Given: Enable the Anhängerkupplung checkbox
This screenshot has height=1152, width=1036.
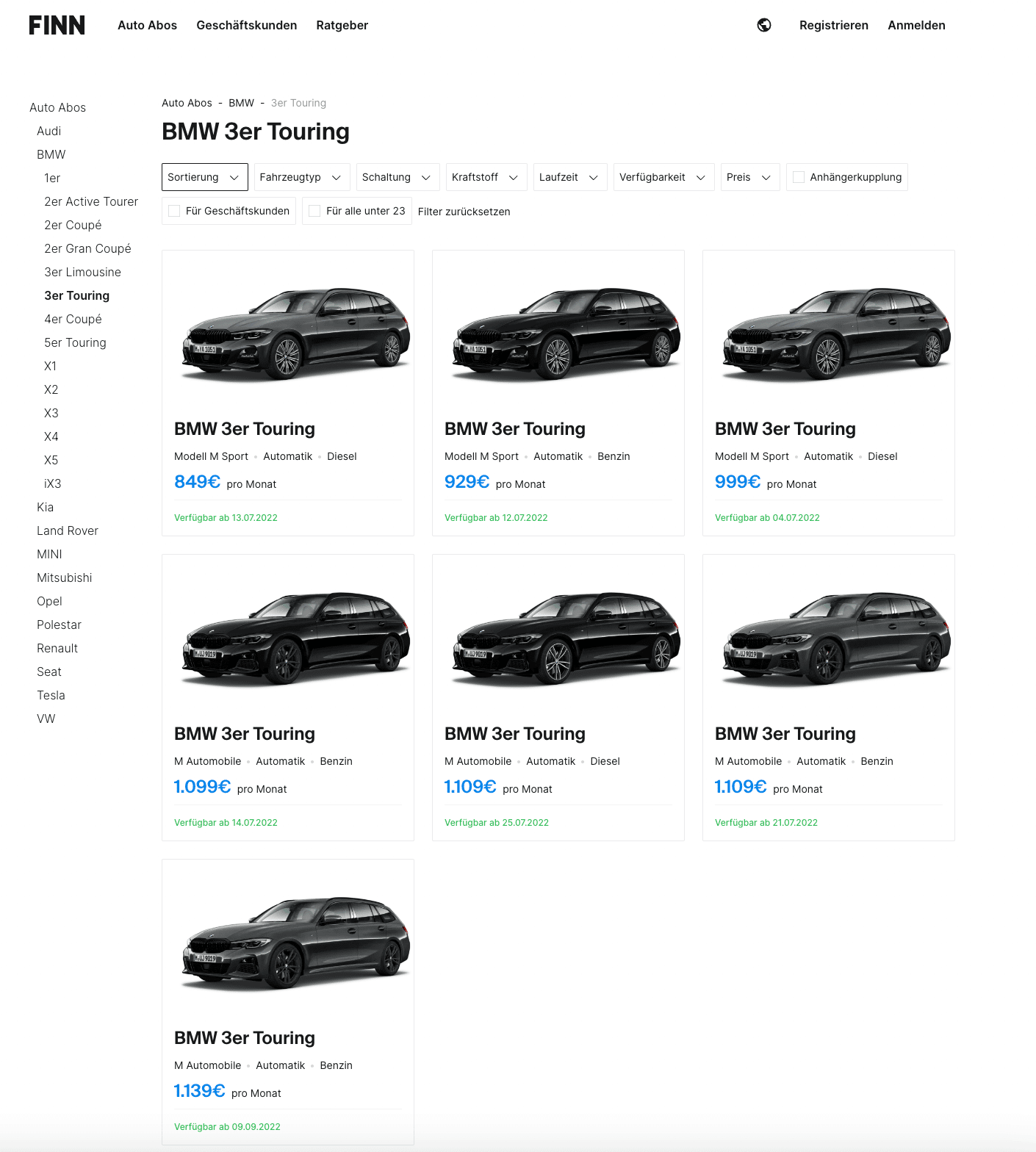Looking at the screenshot, I should 799,177.
